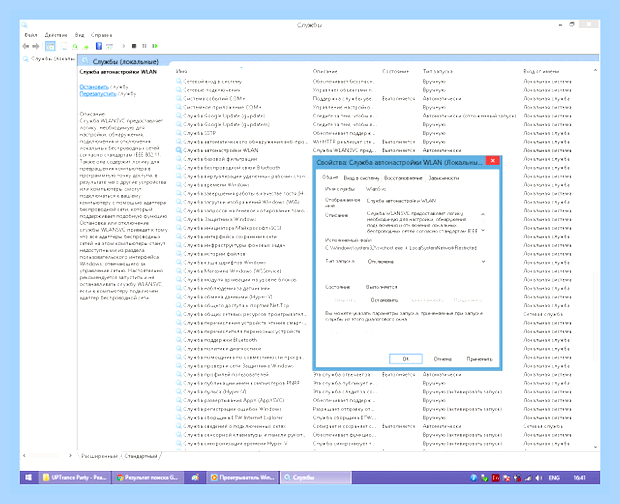Switch to Стандартный view tab
The width and height of the screenshot is (620, 504).
141,456
